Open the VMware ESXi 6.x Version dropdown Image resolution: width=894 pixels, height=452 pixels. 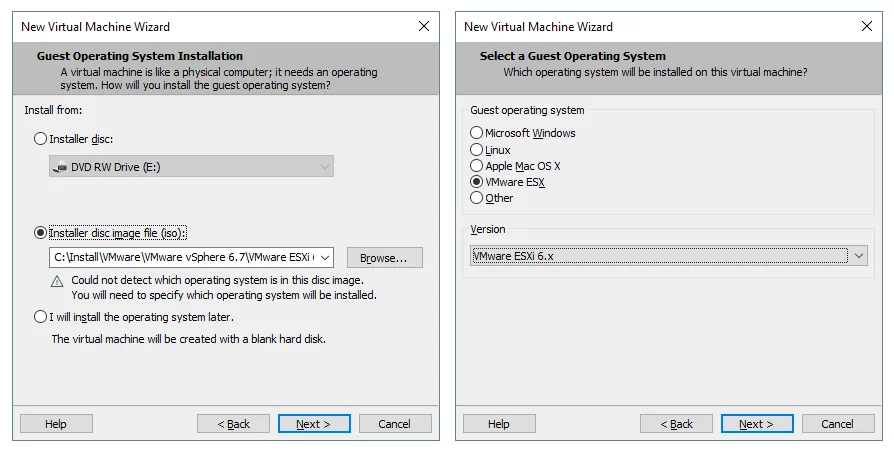[669, 256]
